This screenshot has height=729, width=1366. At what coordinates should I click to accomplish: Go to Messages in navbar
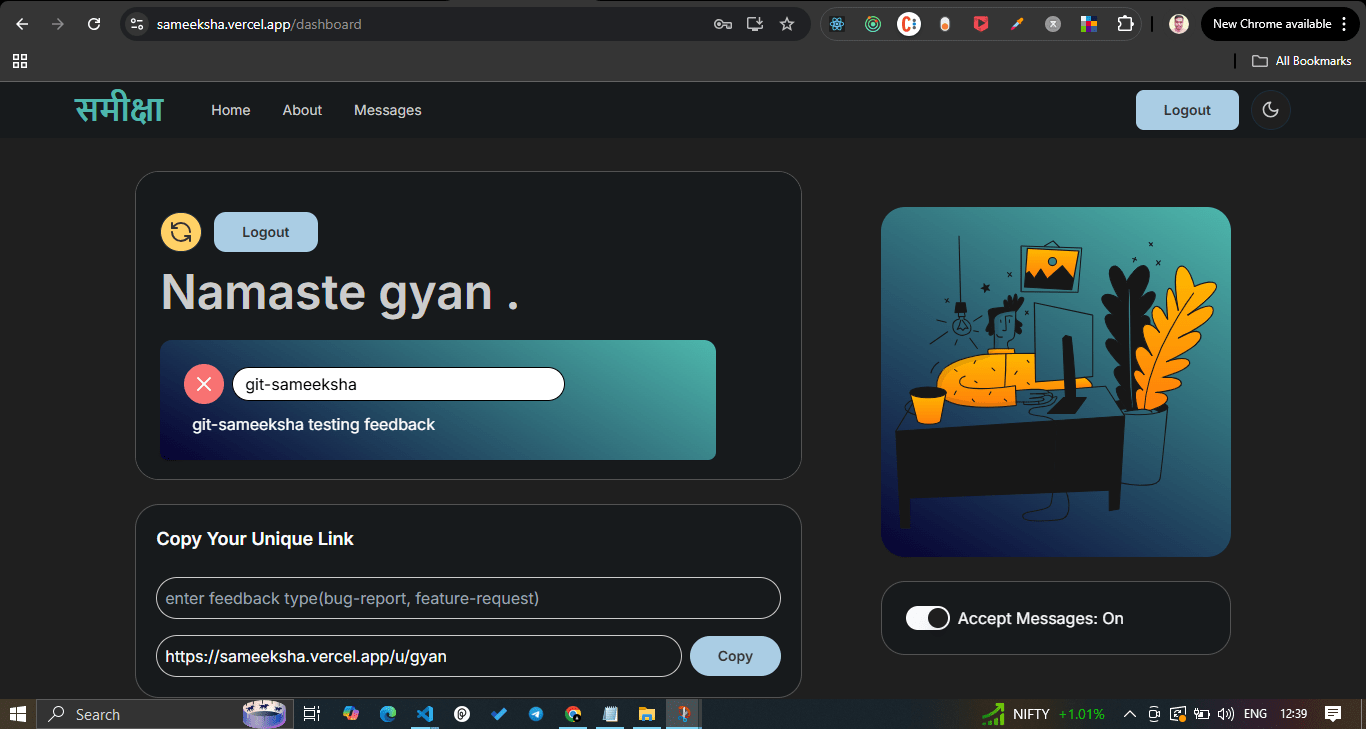[388, 110]
